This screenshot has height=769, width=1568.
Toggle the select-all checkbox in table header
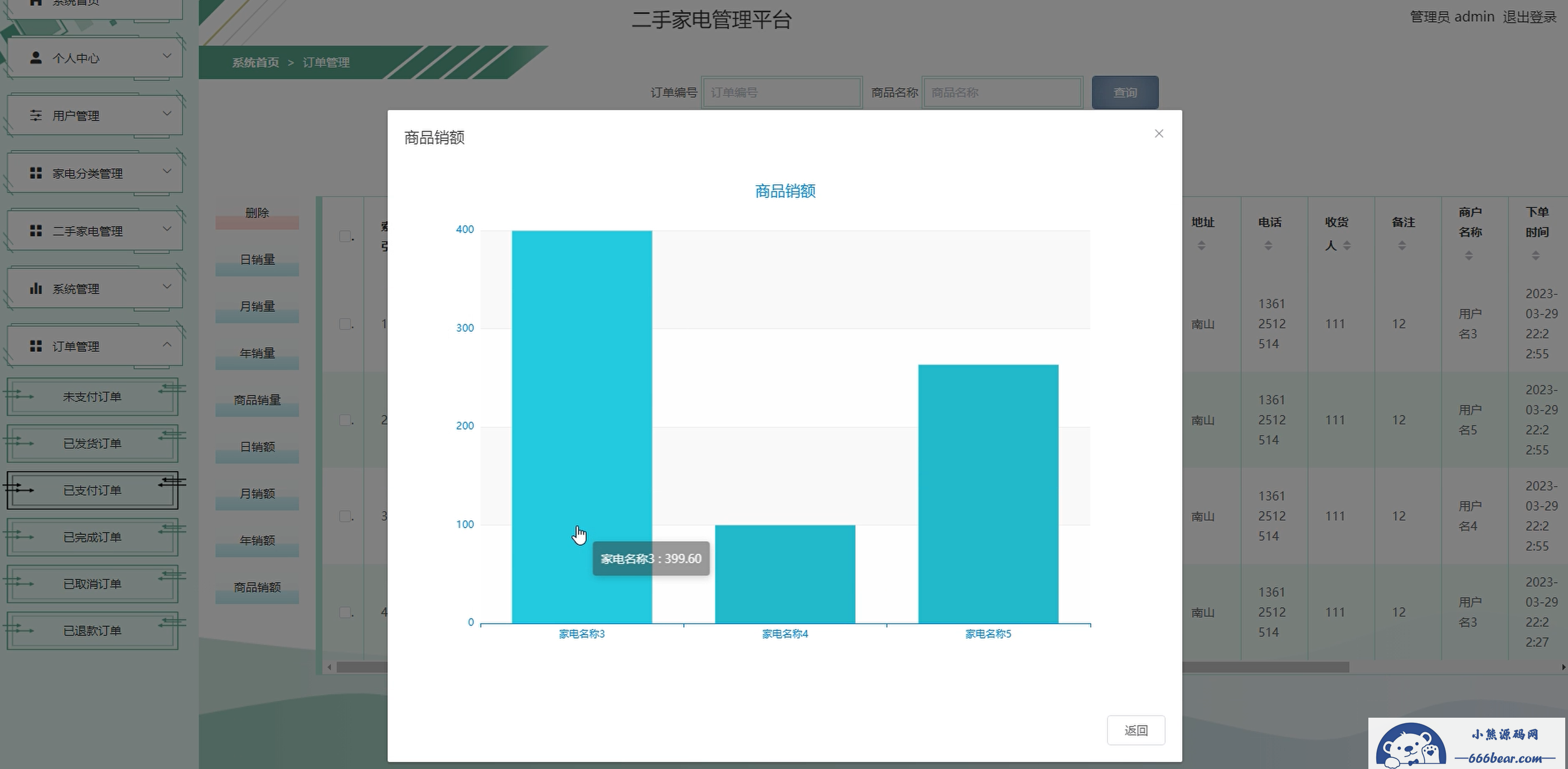pyautogui.click(x=345, y=236)
